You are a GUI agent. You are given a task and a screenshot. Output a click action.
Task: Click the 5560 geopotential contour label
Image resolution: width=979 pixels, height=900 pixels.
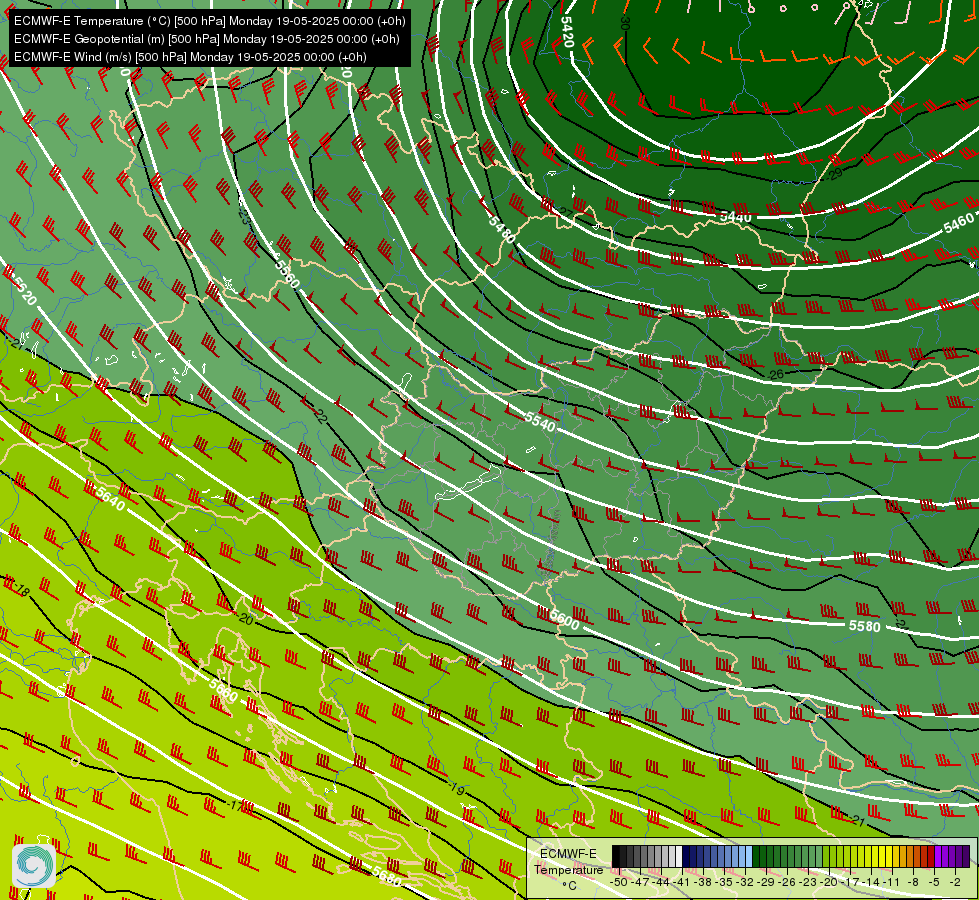pyautogui.click(x=287, y=274)
